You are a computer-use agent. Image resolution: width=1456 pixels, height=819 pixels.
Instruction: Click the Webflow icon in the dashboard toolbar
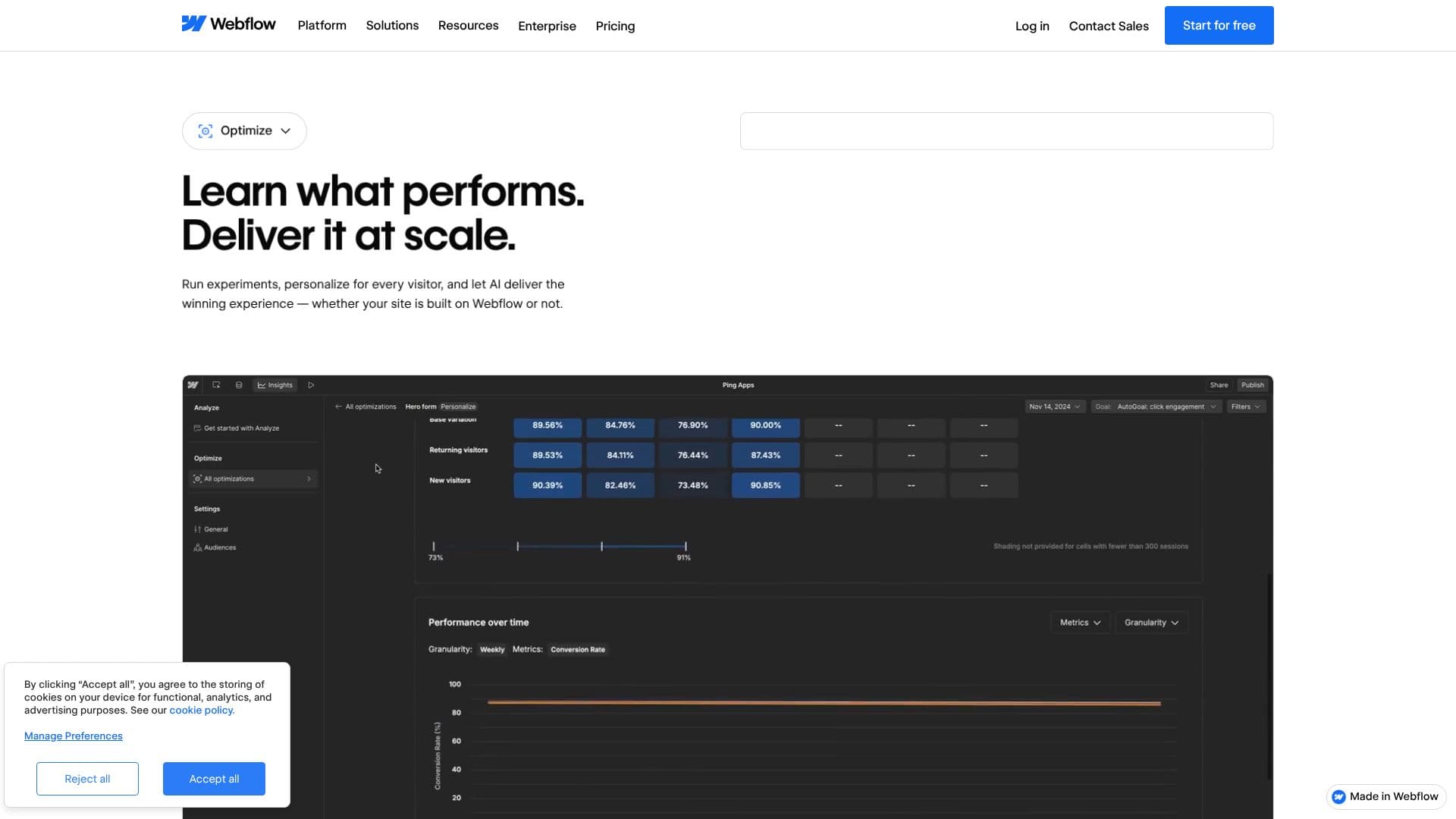pyautogui.click(x=193, y=385)
